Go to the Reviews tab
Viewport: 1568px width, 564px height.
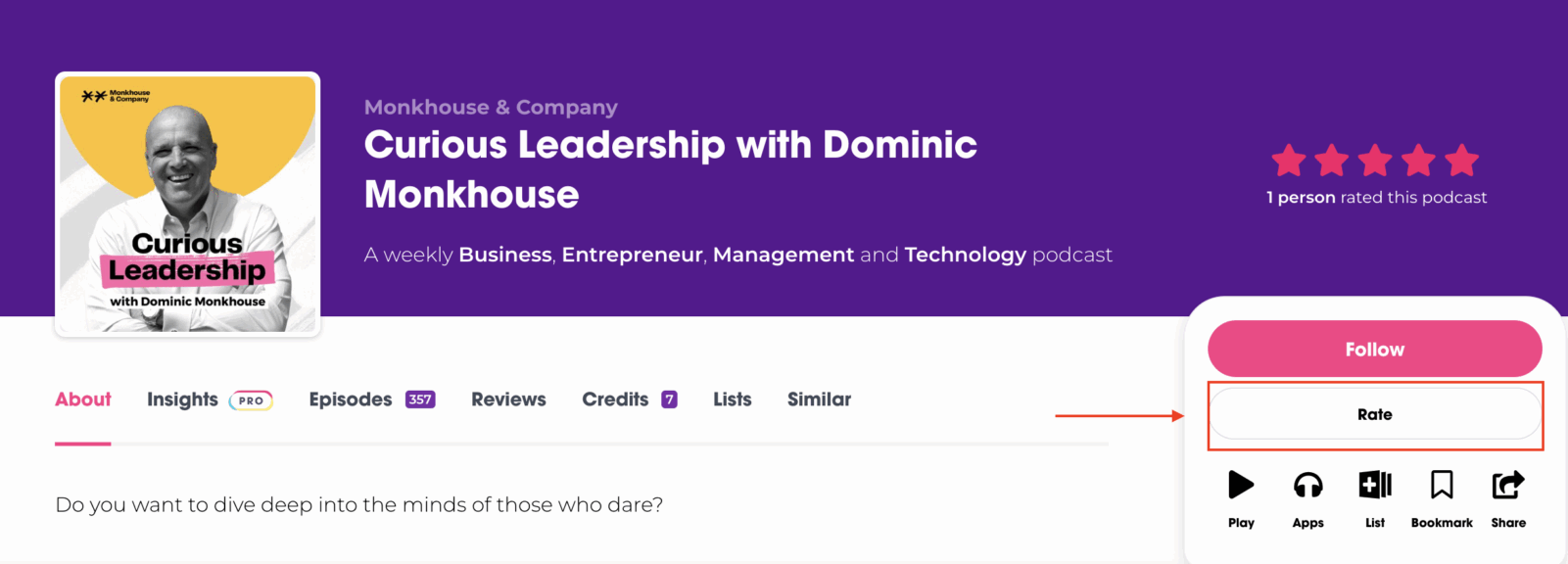(x=508, y=399)
